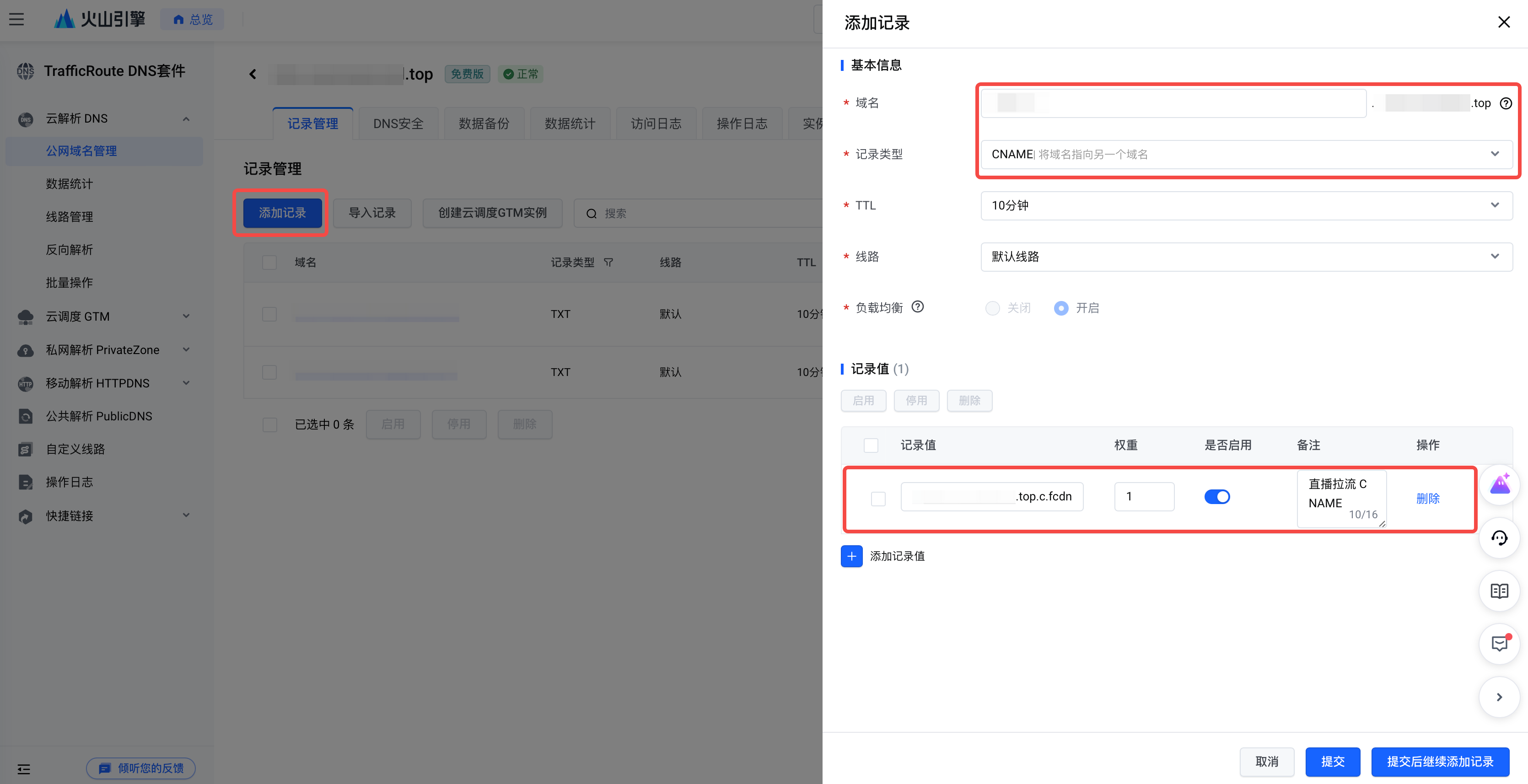
Task: Open customer service headset icon
Action: point(1499,538)
